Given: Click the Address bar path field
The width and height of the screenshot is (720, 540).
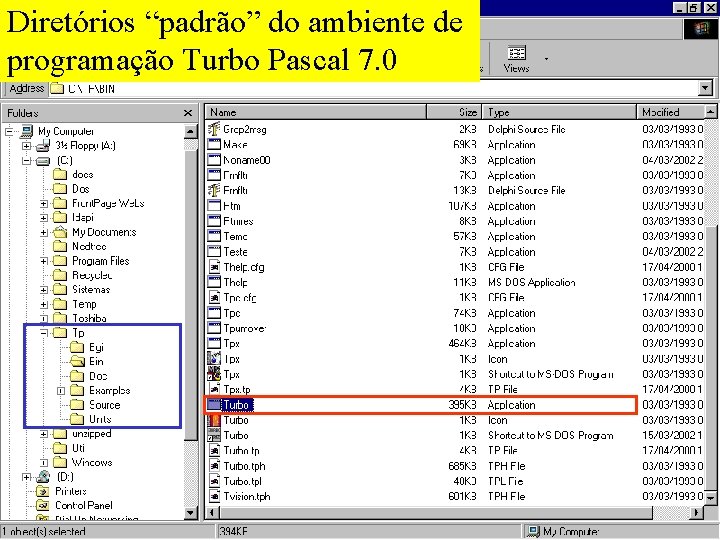Looking at the screenshot, I should coord(373,88).
